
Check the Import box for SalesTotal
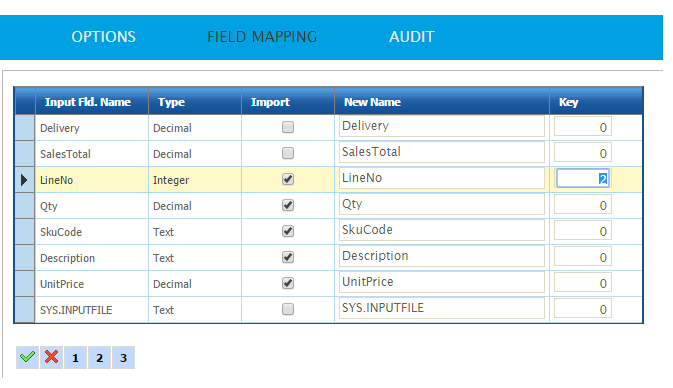288,153
